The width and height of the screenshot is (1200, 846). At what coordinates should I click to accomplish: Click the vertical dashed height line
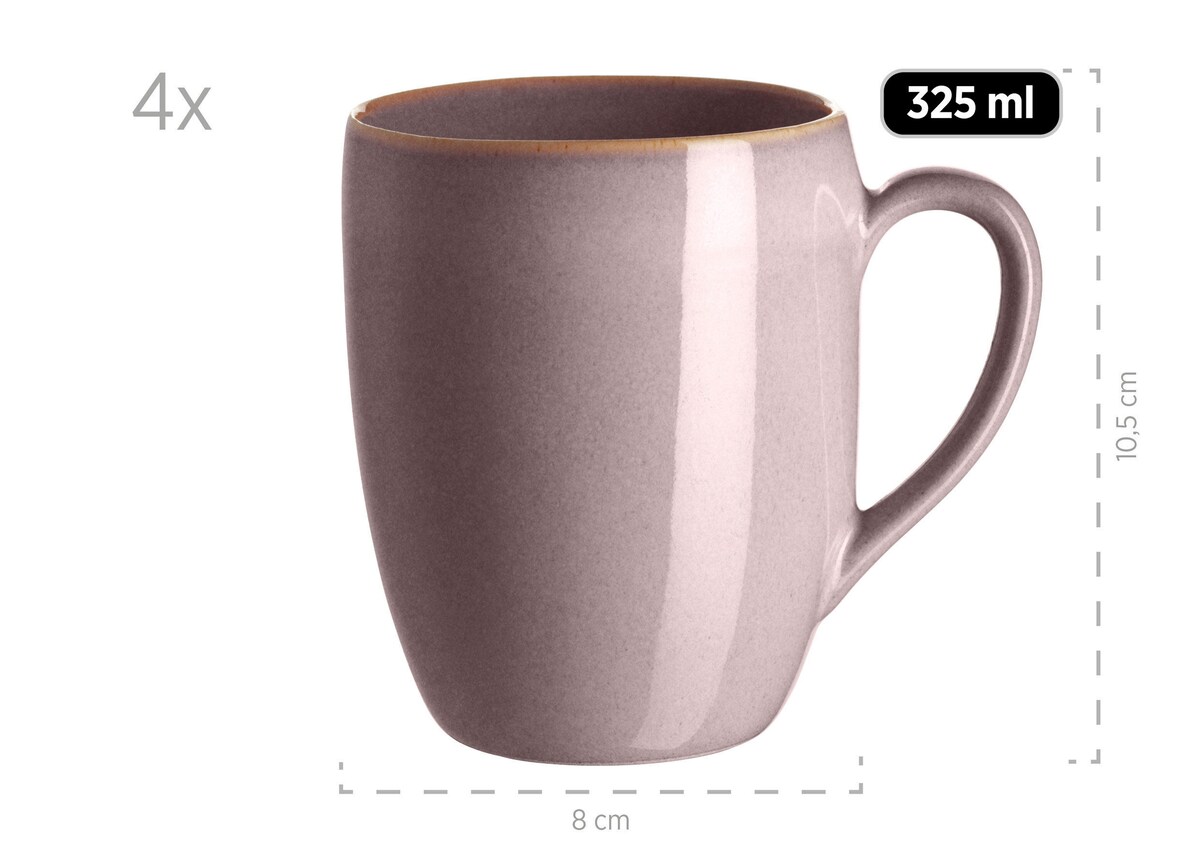[1097, 415]
